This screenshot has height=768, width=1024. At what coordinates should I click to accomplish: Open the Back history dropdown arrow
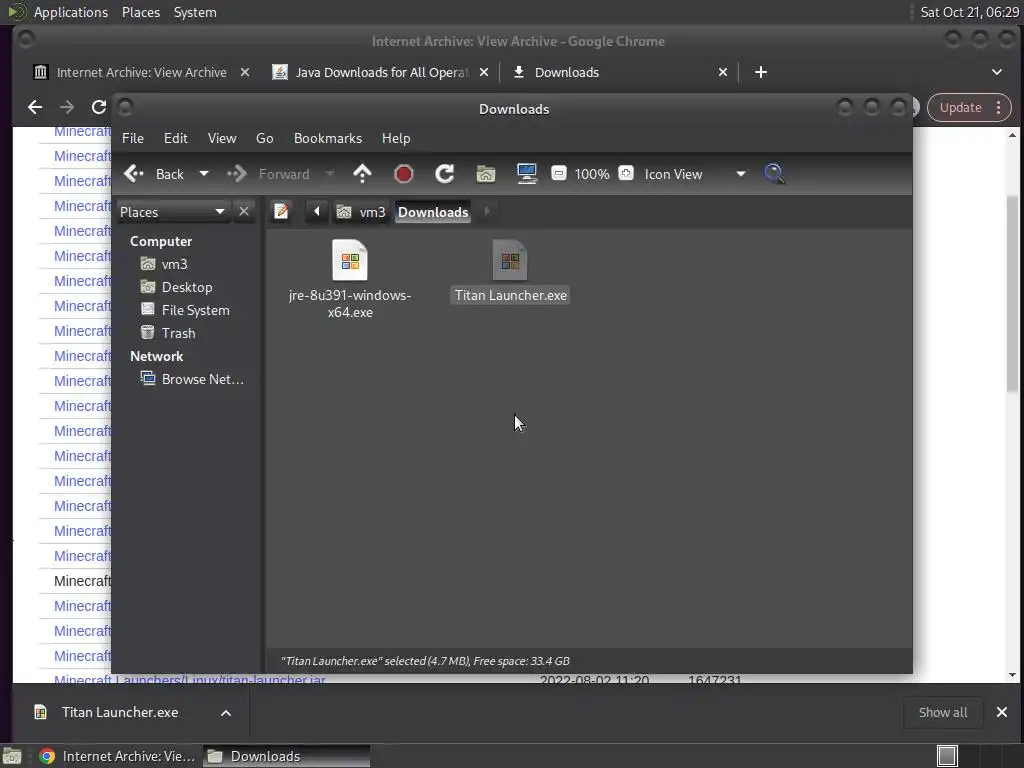(204, 174)
